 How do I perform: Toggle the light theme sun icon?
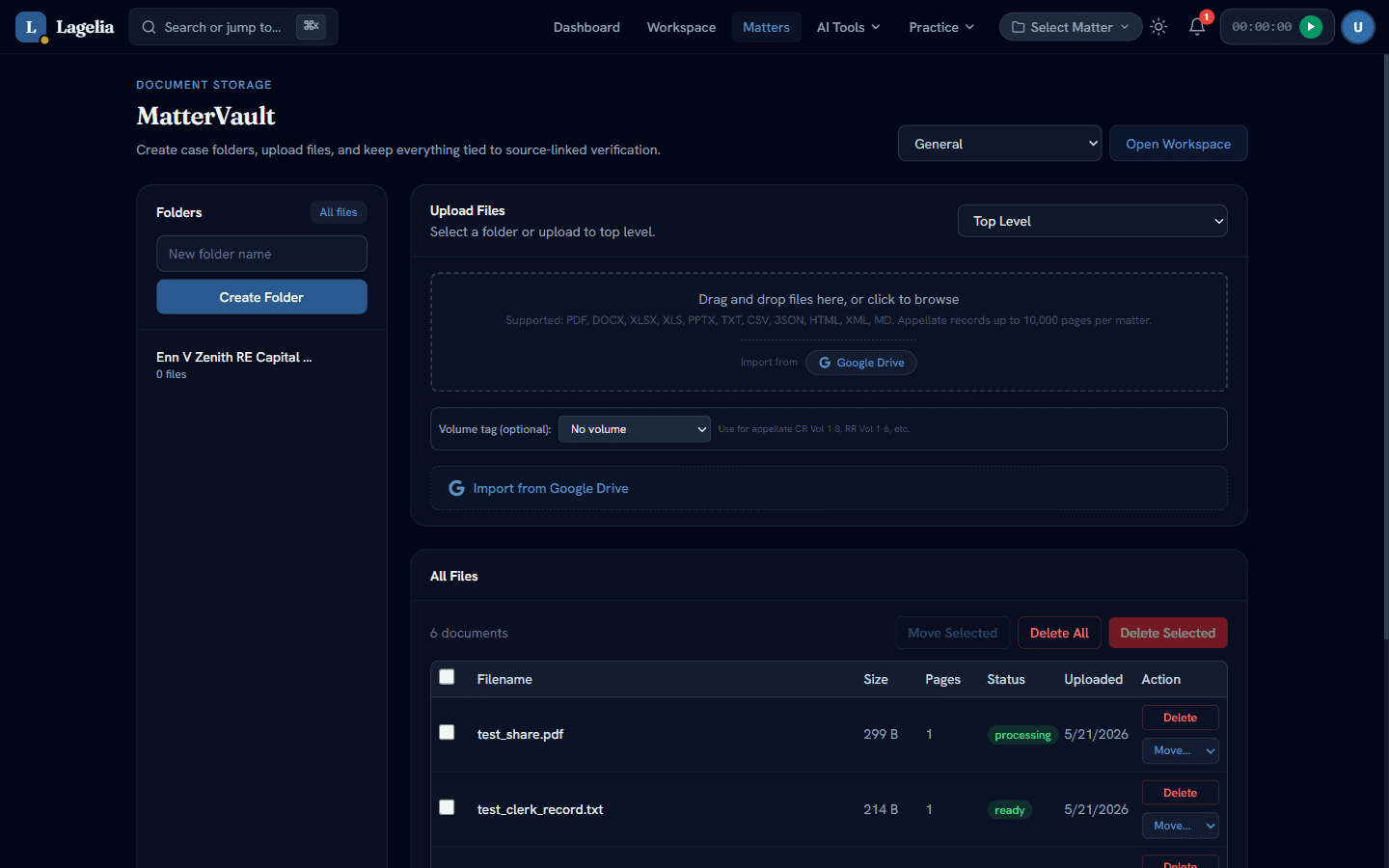tap(1158, 27)
